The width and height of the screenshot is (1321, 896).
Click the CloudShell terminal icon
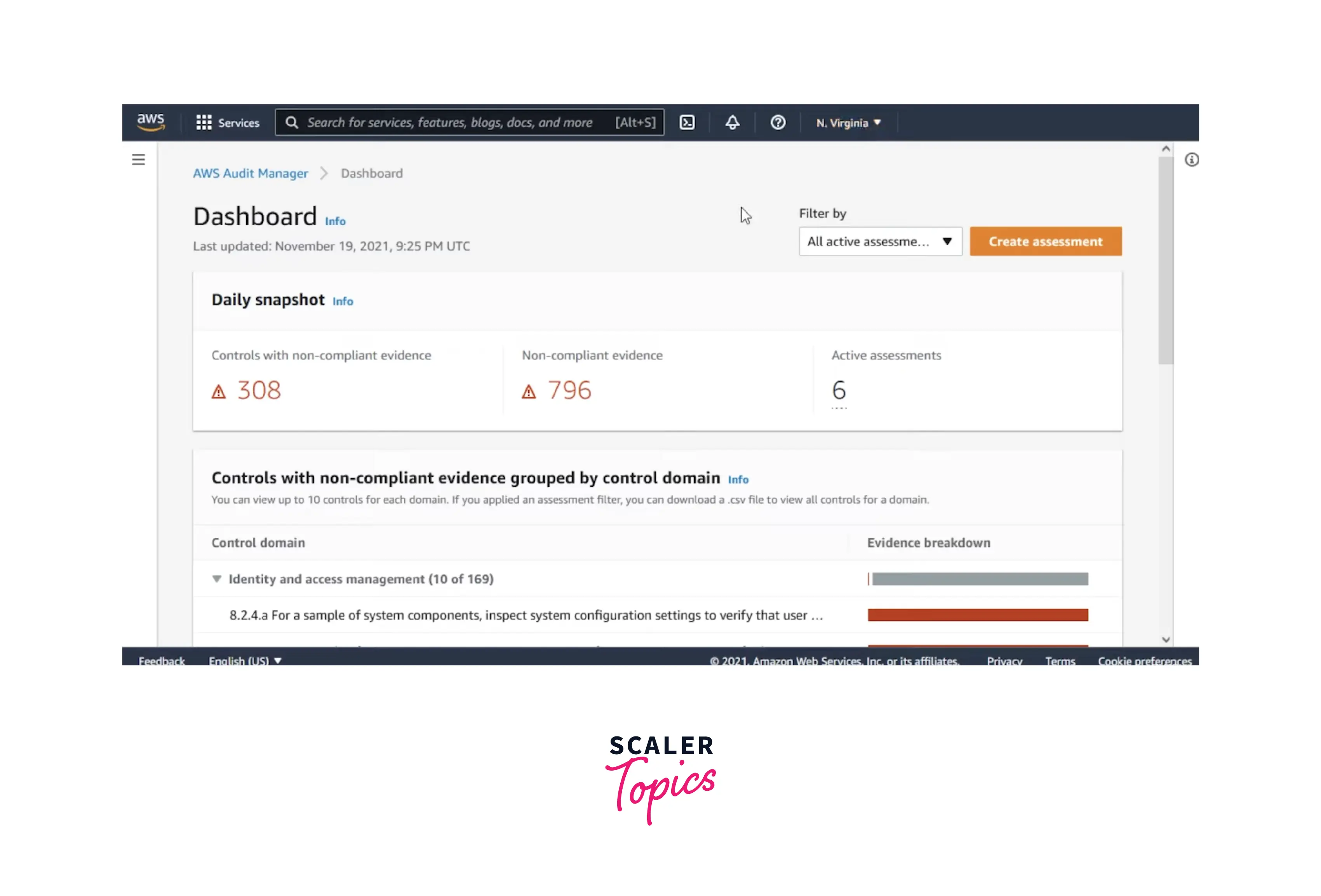click(687, 122)
